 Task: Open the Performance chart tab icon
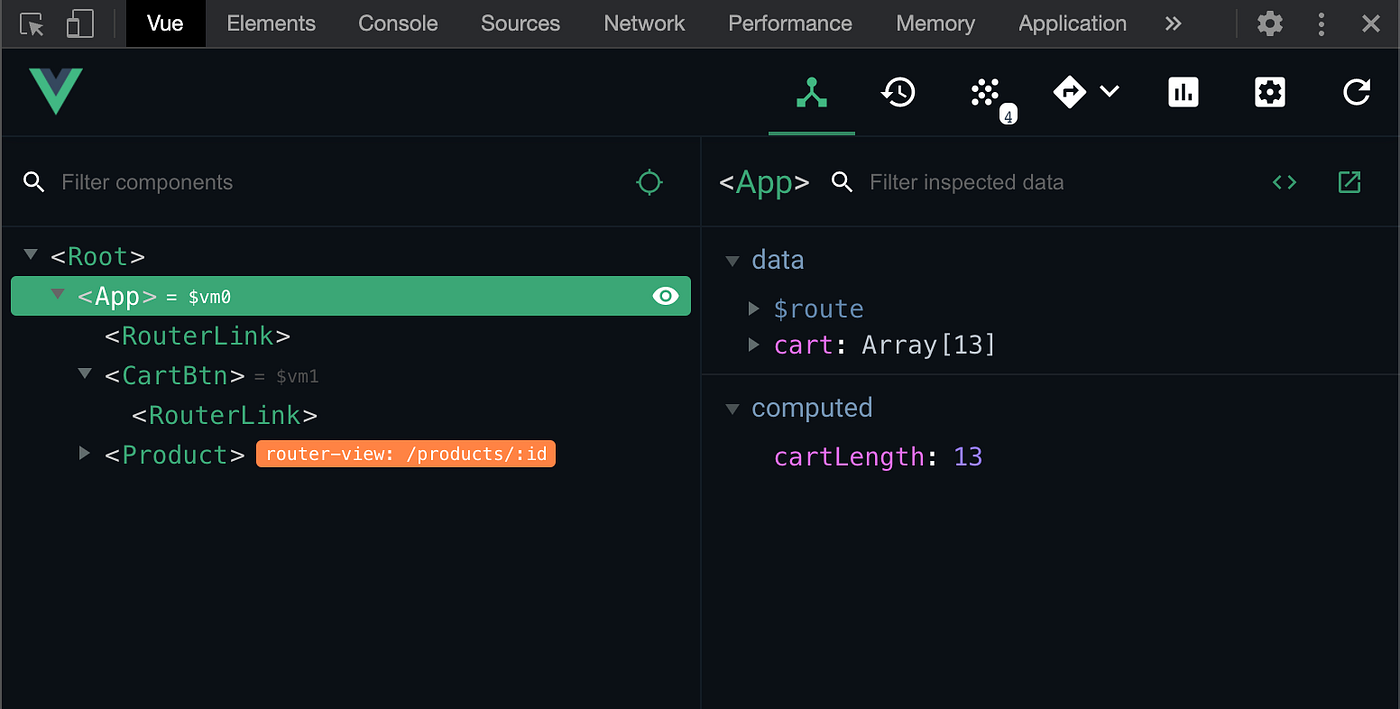[x=1183, y=93]
